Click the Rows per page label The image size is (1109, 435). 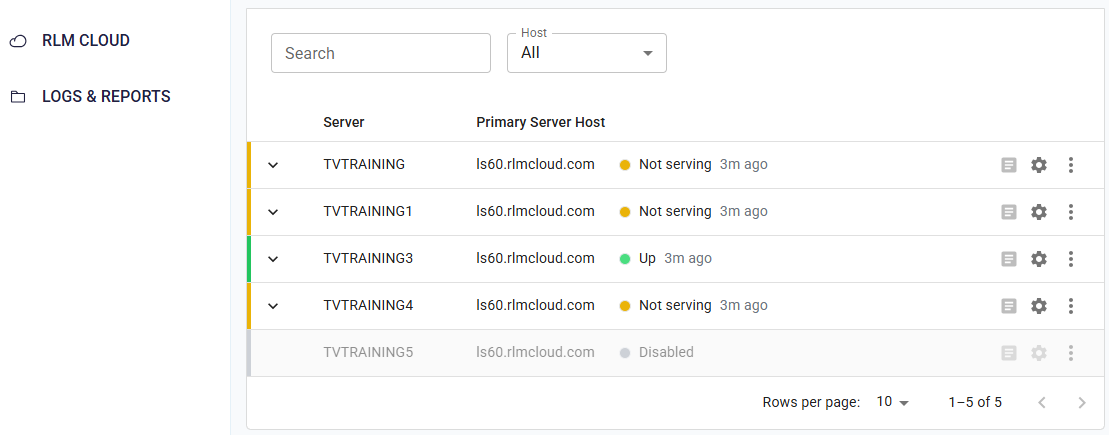click(811, 402)
